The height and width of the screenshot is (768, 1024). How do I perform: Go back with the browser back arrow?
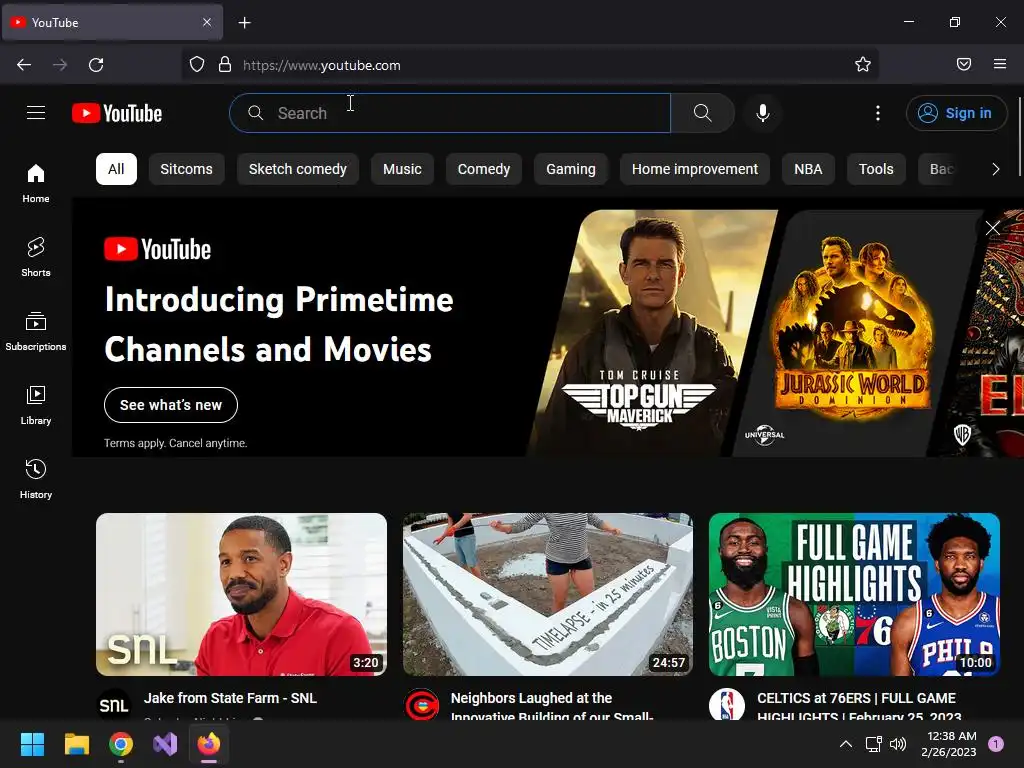pos(24,65)
